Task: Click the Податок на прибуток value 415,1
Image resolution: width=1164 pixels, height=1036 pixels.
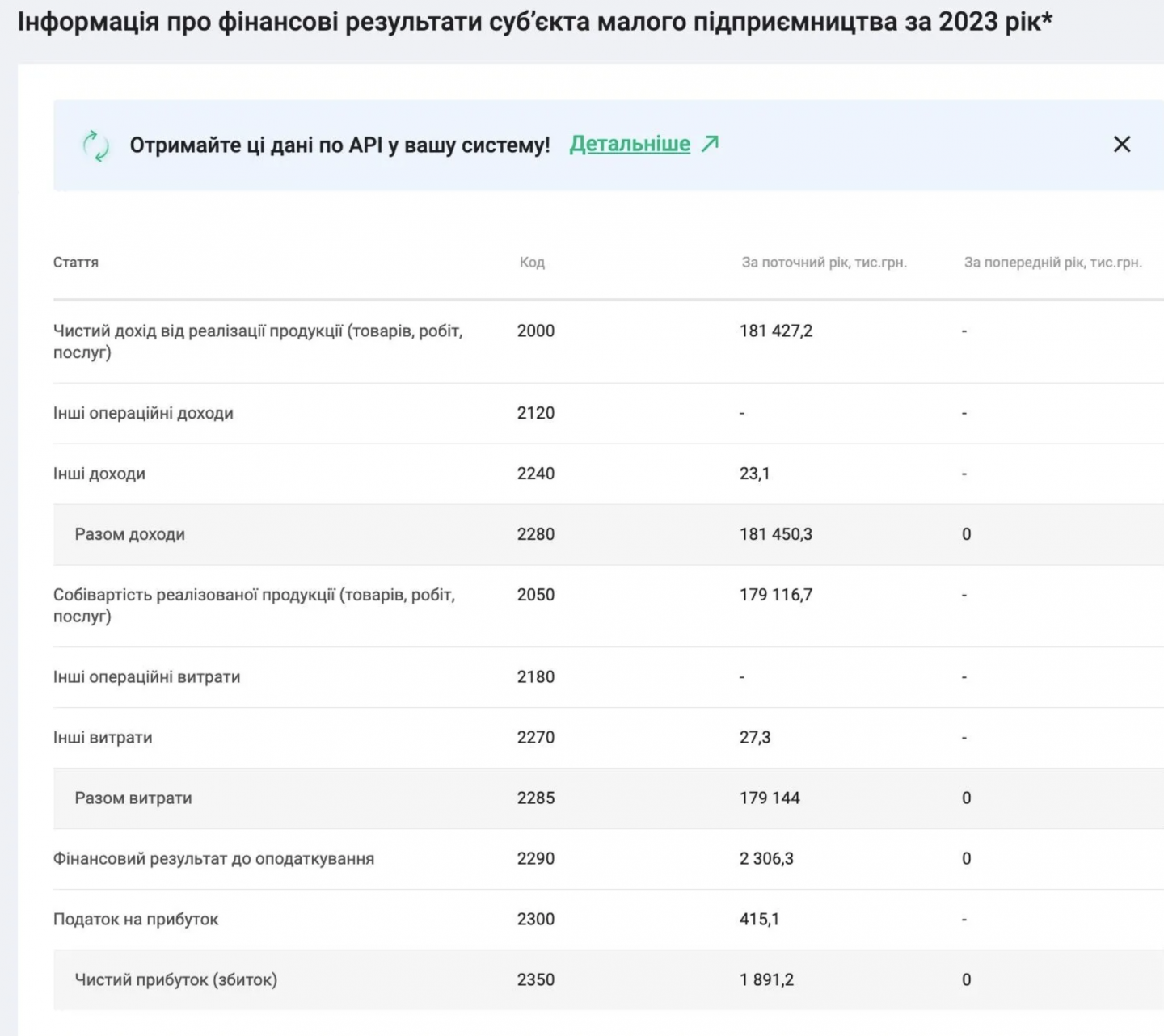Action: click(759, 920)
